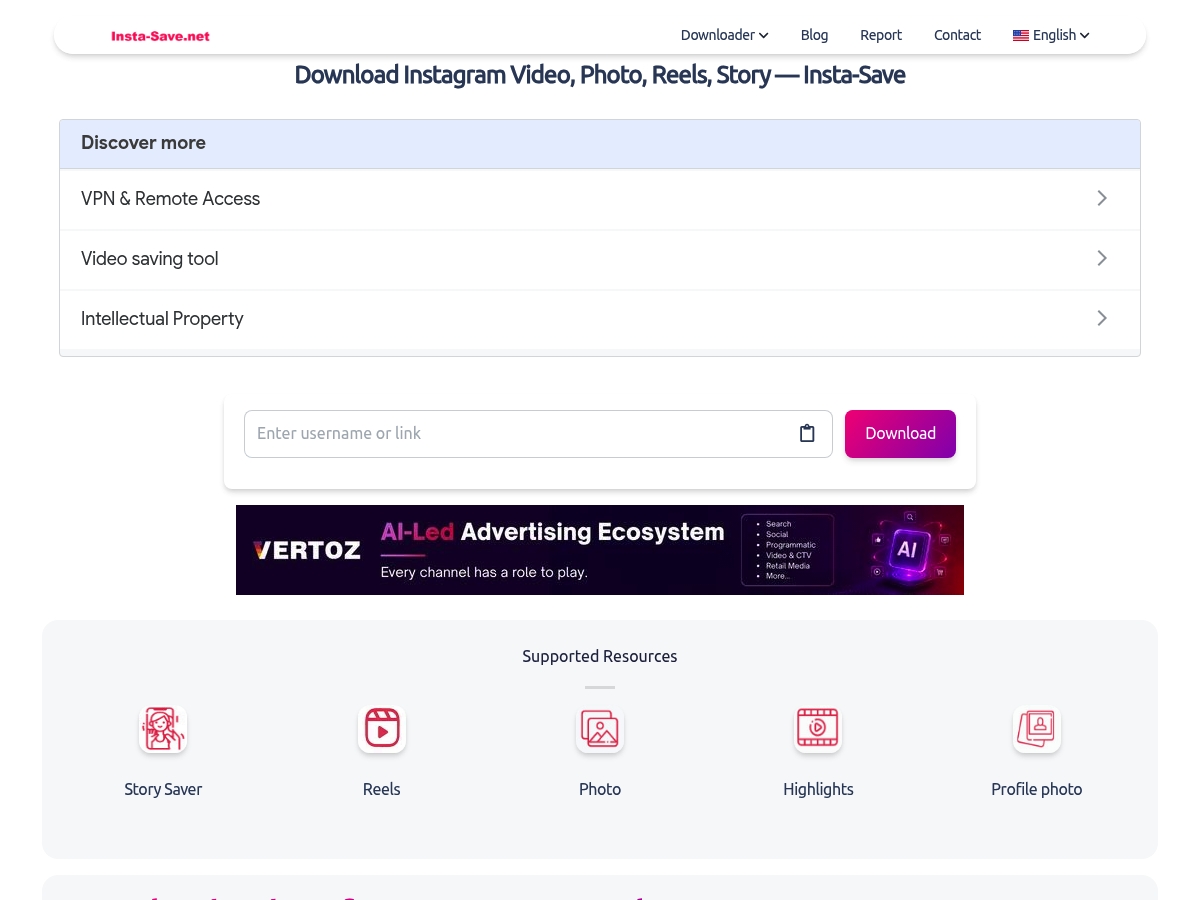Open the Contact page

coord(957,35)
